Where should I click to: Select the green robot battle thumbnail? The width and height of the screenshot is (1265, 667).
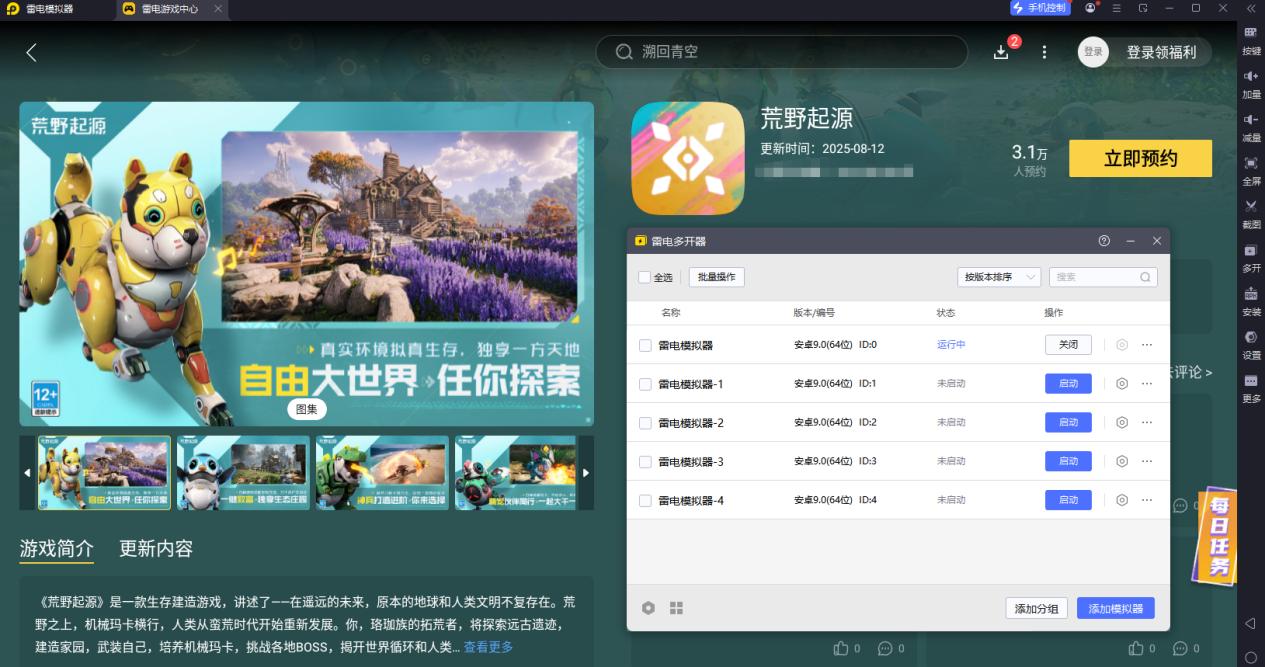382,472
